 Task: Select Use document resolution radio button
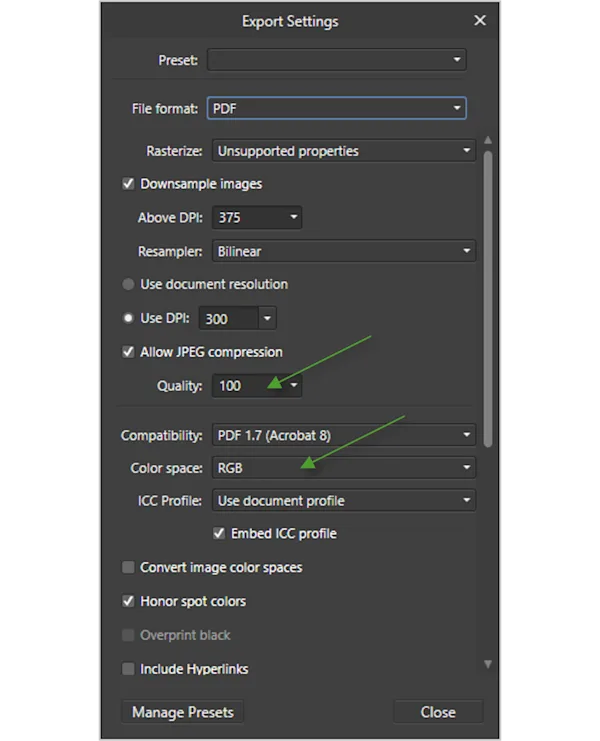(x=128, y=284)
